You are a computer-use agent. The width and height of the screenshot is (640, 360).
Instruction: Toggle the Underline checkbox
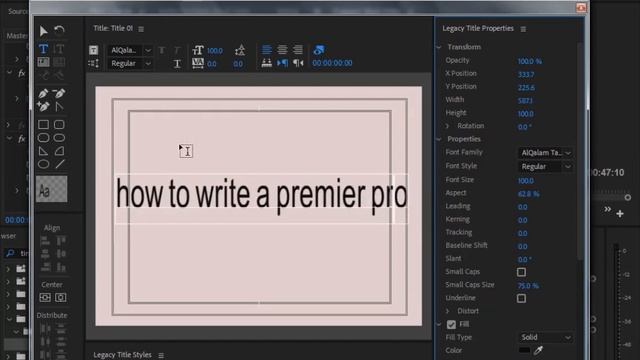click(x=521, y=298)
